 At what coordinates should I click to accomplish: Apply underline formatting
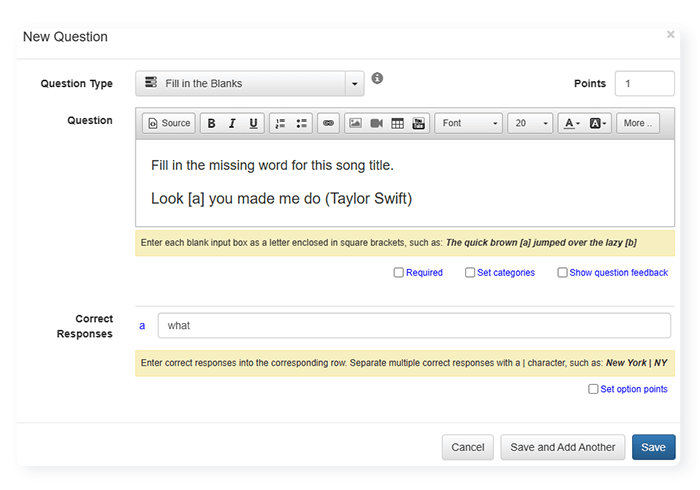point(253,123)
